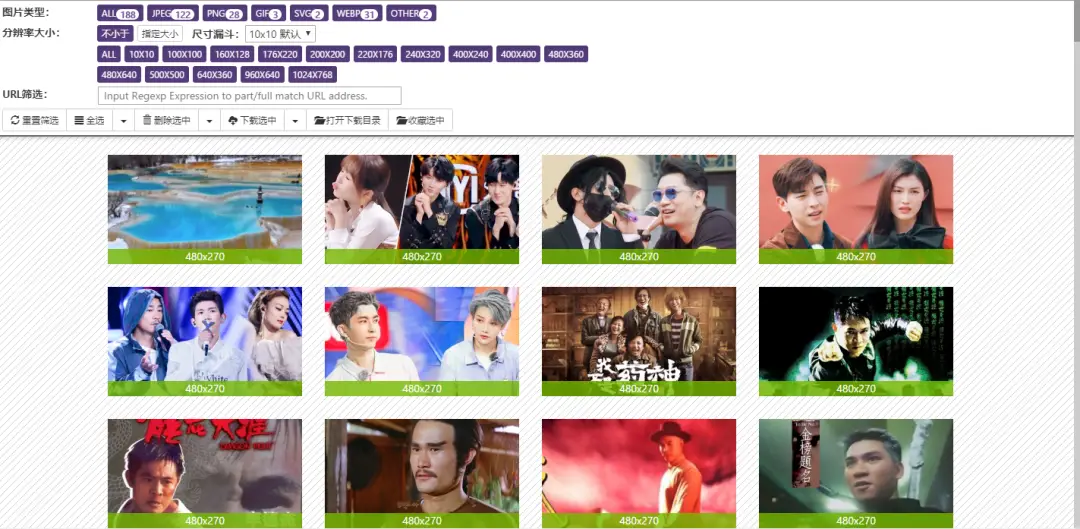The width and height of the screenshot is (1080, 529).
Task: Choose the 176X220 resolution filter
Action: pos(280,54)
